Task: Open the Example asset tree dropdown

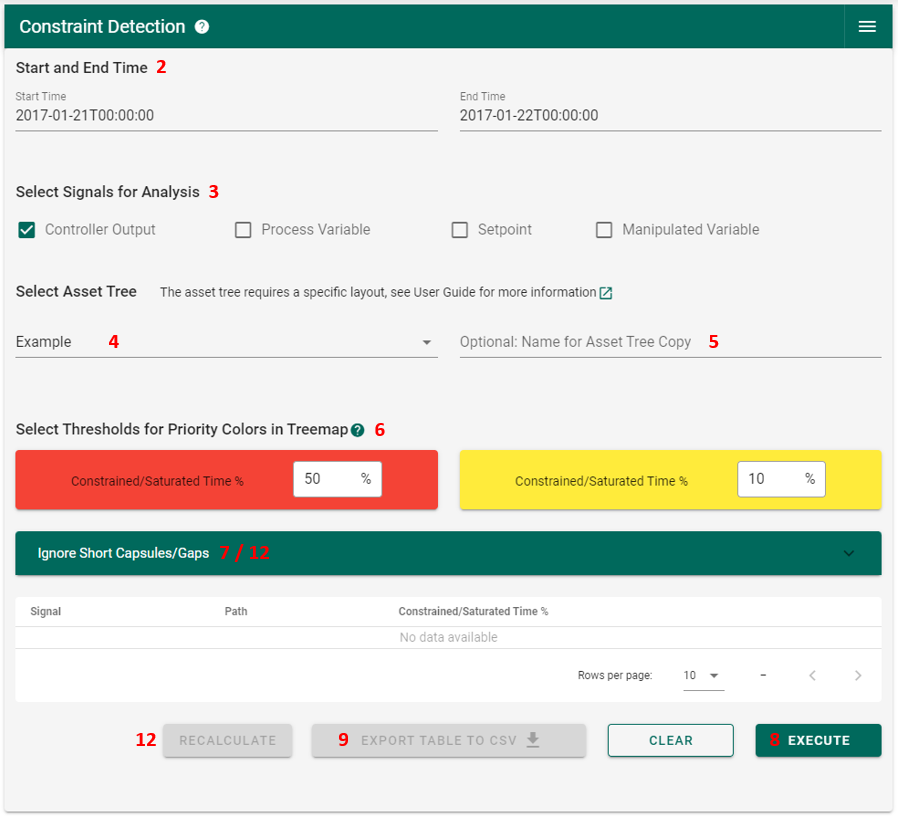Action: point(226,342)
